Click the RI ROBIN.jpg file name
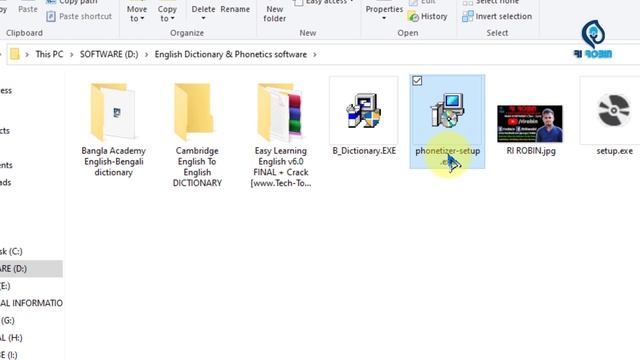 tap(531, 151)
